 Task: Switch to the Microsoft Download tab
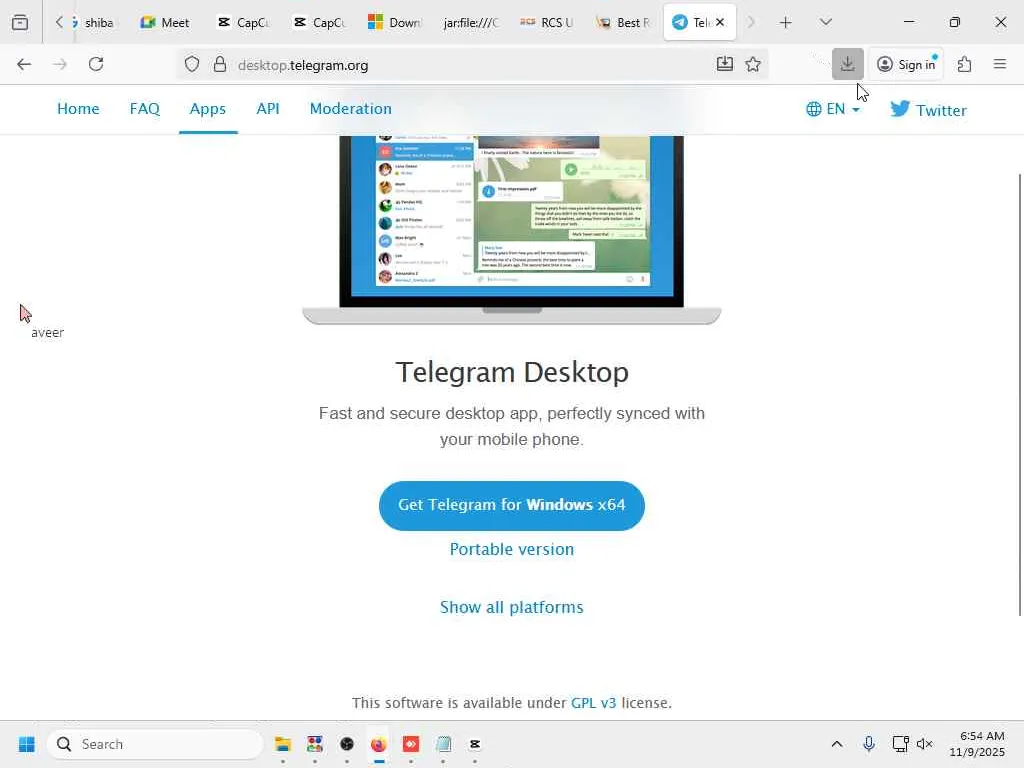(394, 22)
